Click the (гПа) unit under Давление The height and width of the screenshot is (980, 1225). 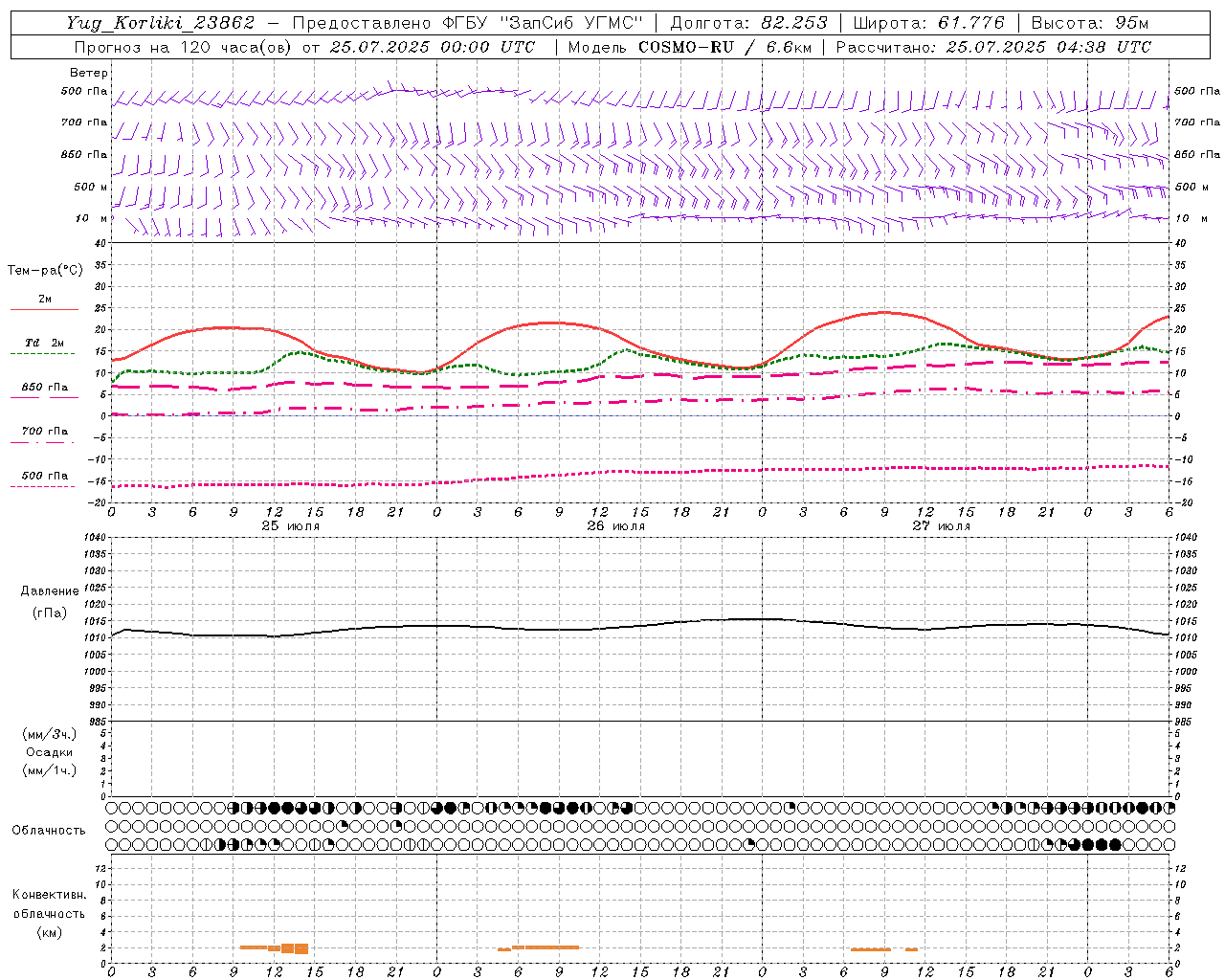click(50, 612)
